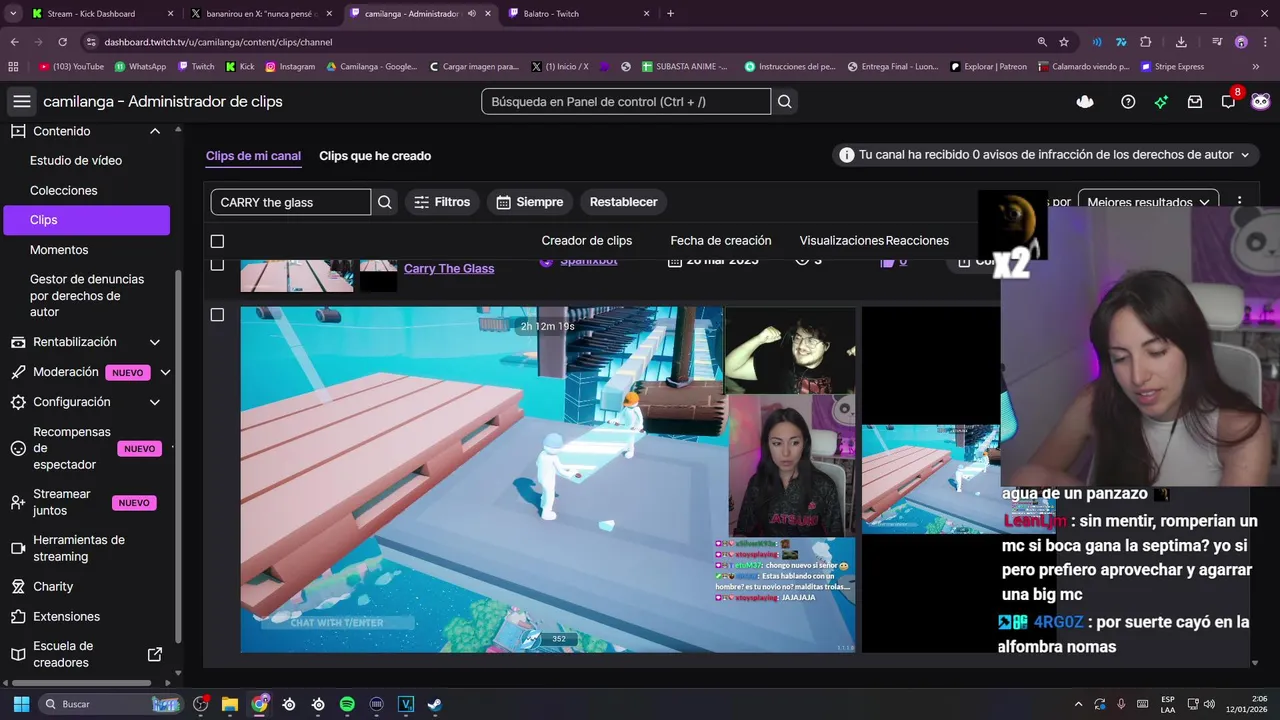
Task: Open Gestor de denuncias por derechos de autor
Action: (87, 295)
